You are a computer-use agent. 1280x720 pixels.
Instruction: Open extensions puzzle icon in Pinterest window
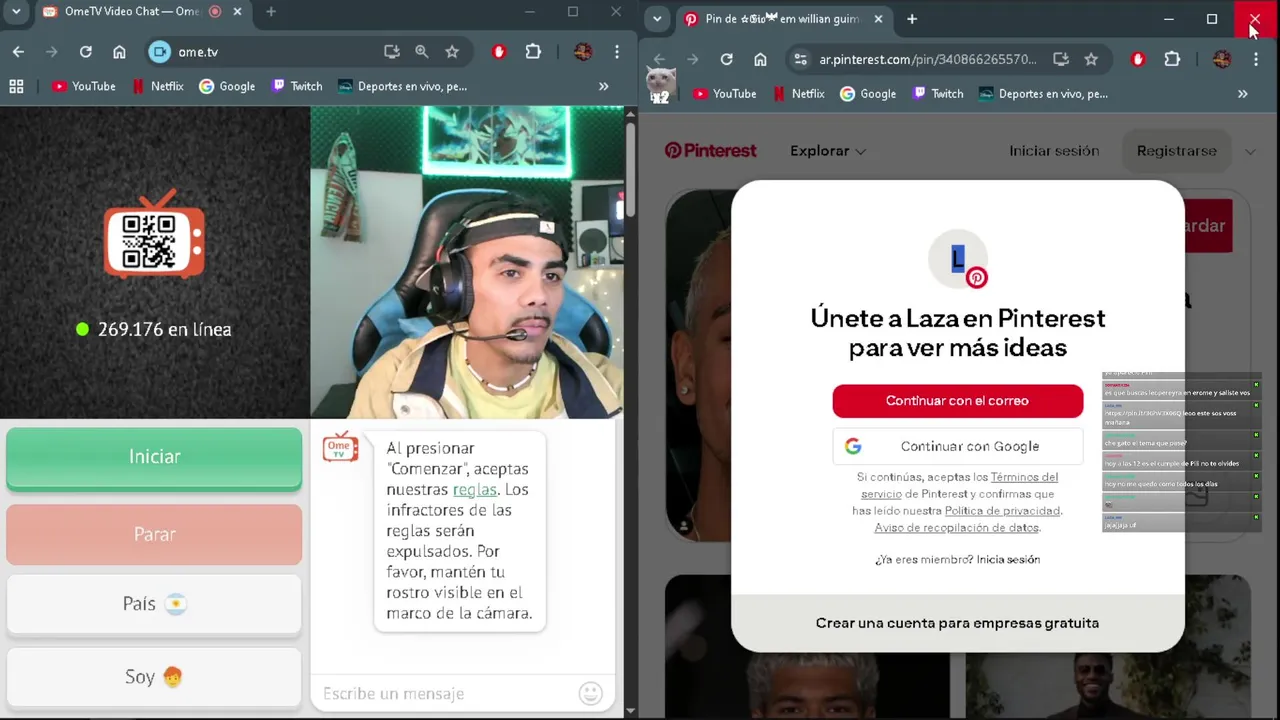(x=1172, y=60)
